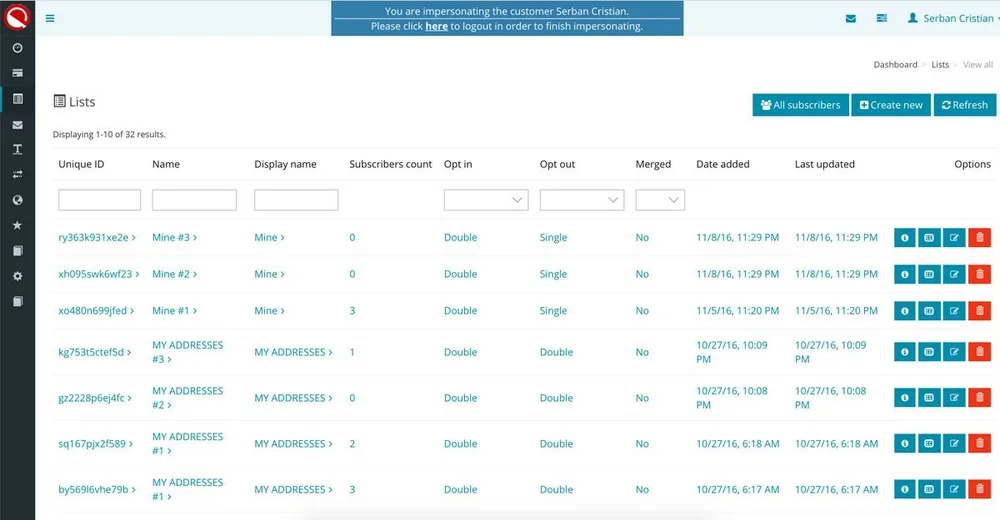
Task: Open the Opt out filter dropdown
Action: click(582, 200)
